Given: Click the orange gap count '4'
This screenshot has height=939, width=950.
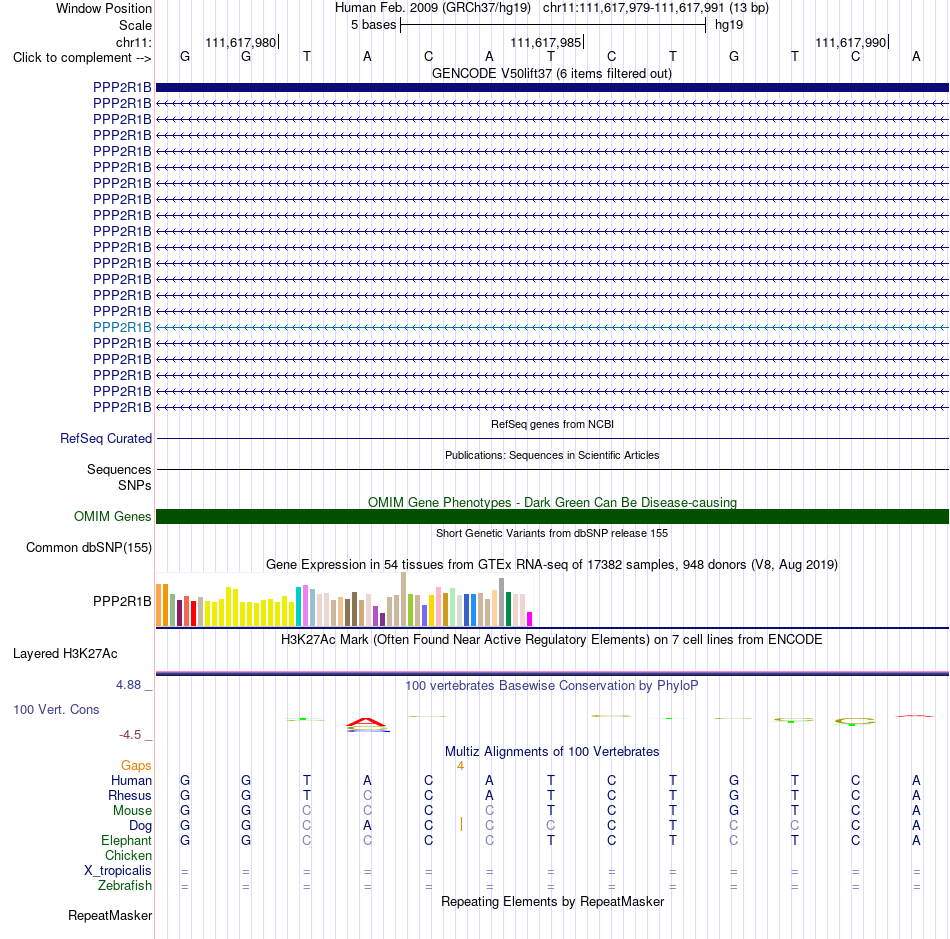Looking at the screenshot, I should (x=460, y=766).
